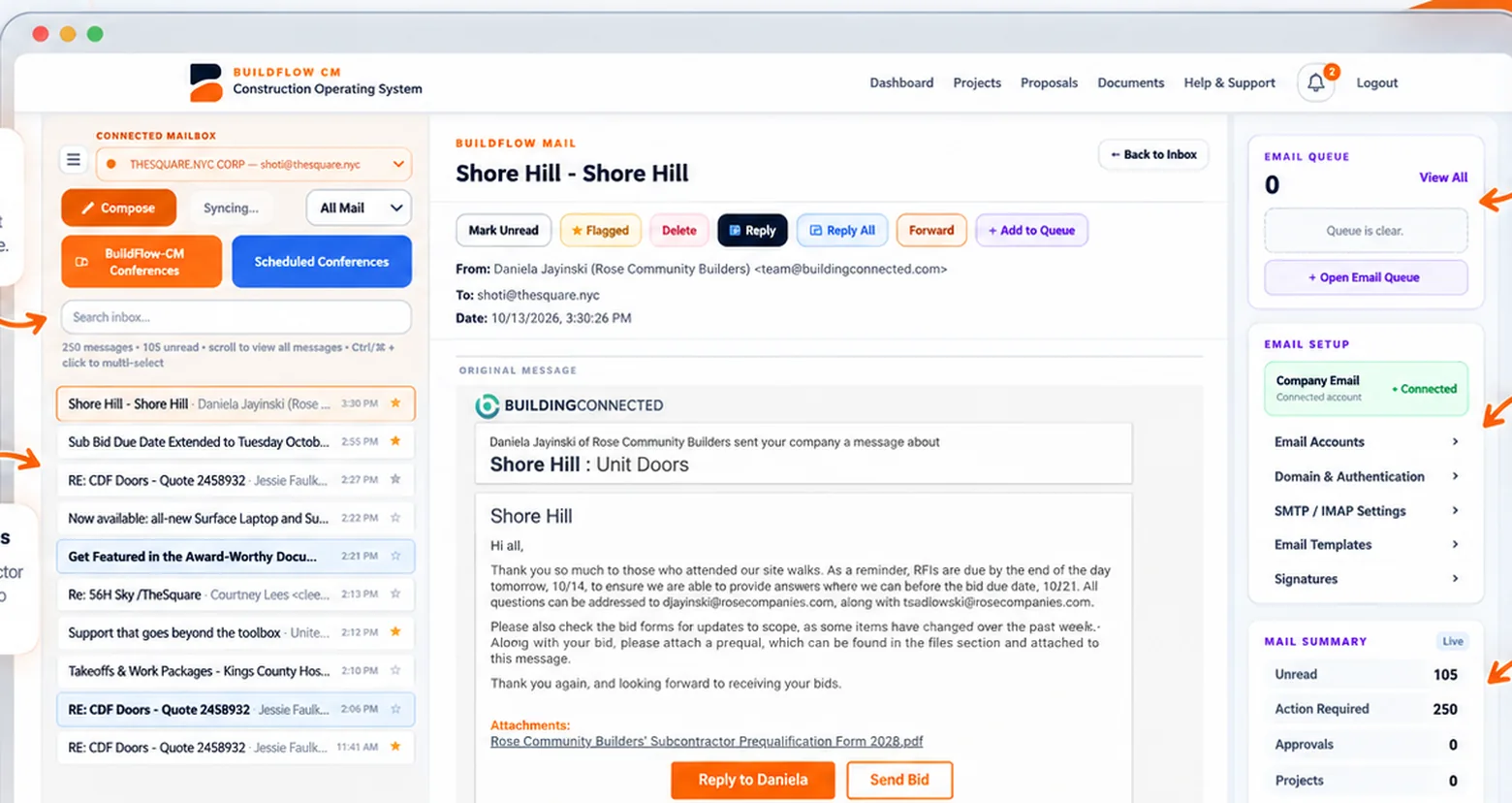Expand Signatures section

pos(1365,578)
